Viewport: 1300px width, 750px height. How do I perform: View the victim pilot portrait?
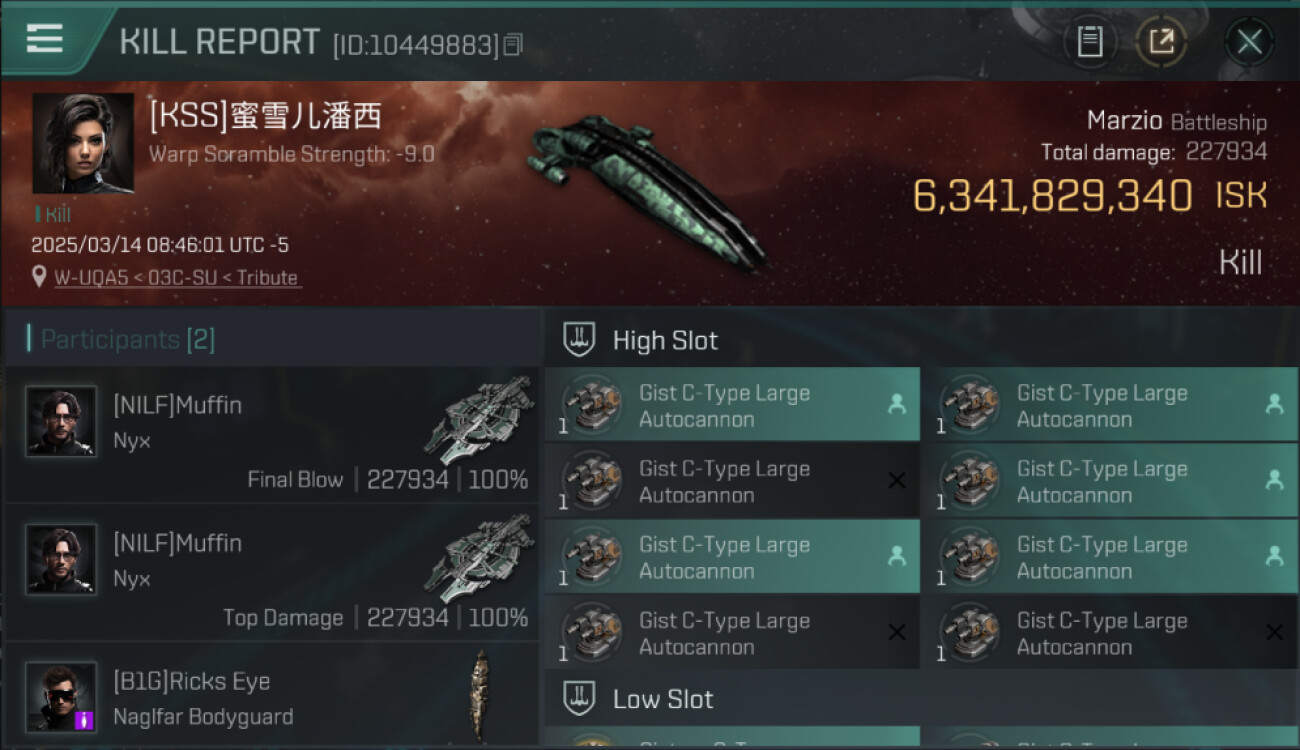pos(83,143)
